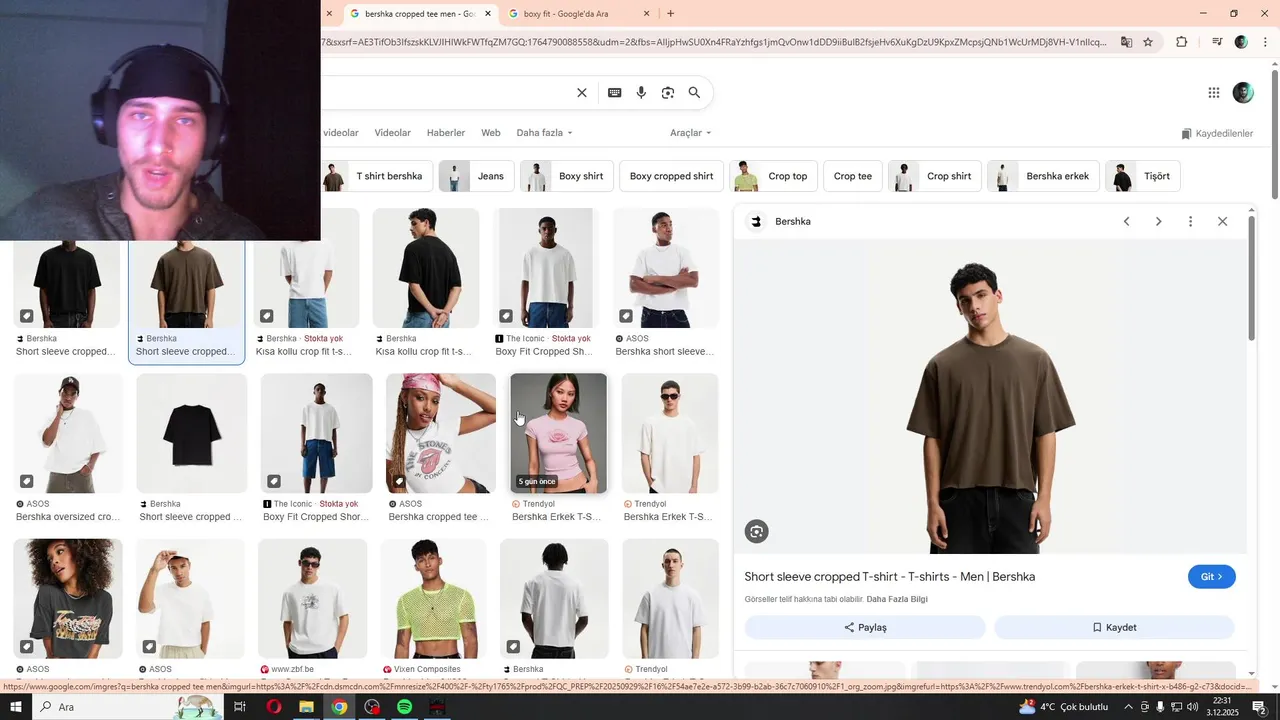Open the notification center icon
This screenshot has width=1280, height=720.
(x=1259, y=707)
